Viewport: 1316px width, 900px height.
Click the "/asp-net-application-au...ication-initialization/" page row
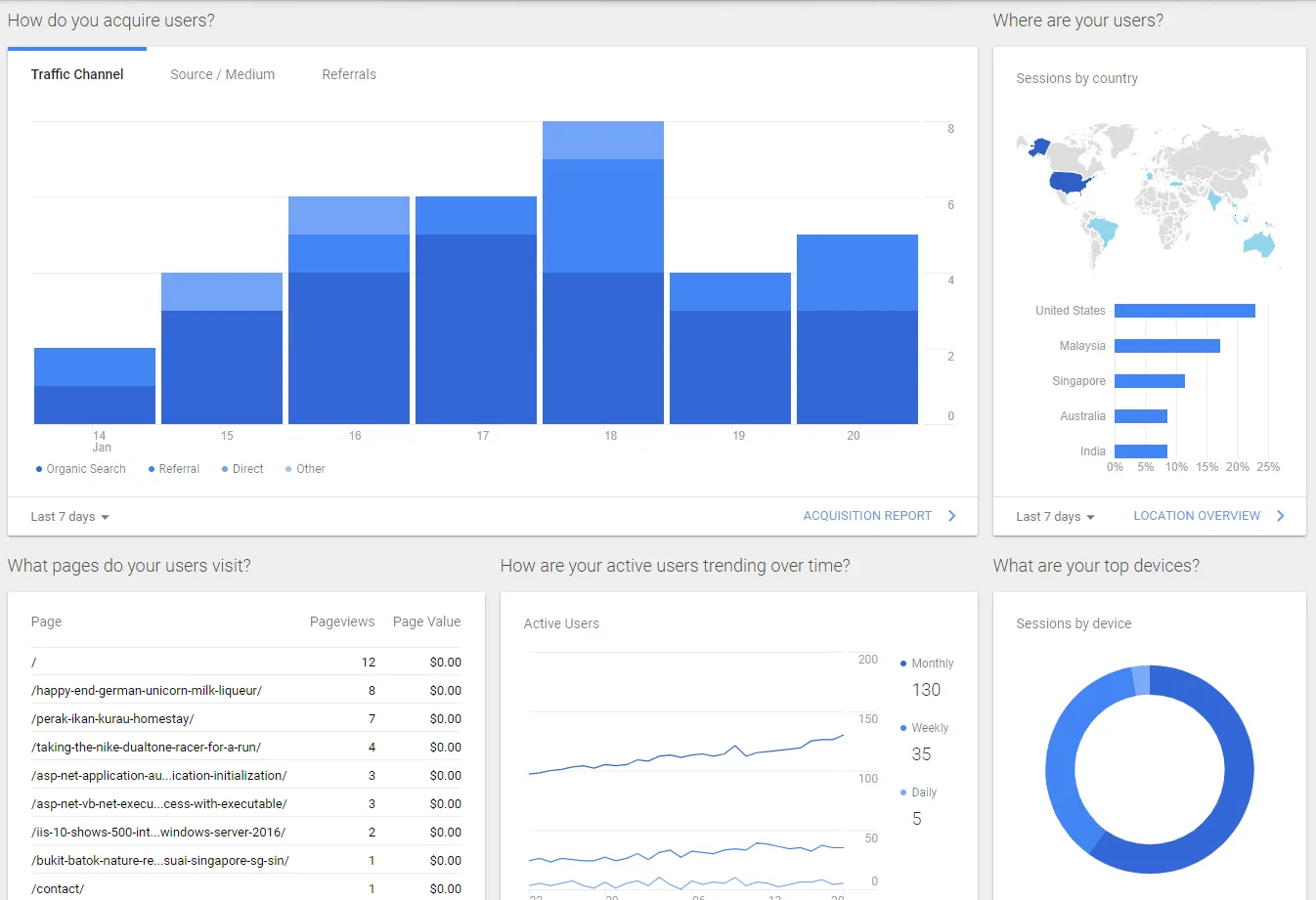pos(246,776)
